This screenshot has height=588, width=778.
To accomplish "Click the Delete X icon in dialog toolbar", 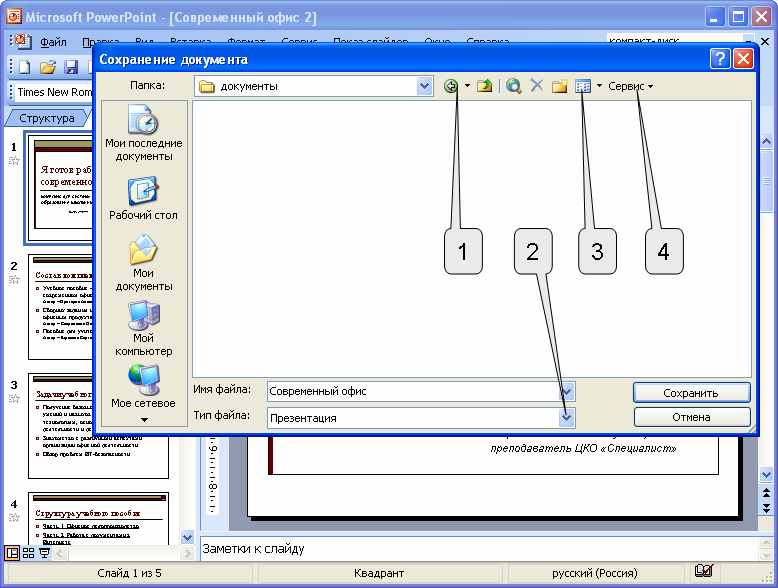I will (536, 85).
